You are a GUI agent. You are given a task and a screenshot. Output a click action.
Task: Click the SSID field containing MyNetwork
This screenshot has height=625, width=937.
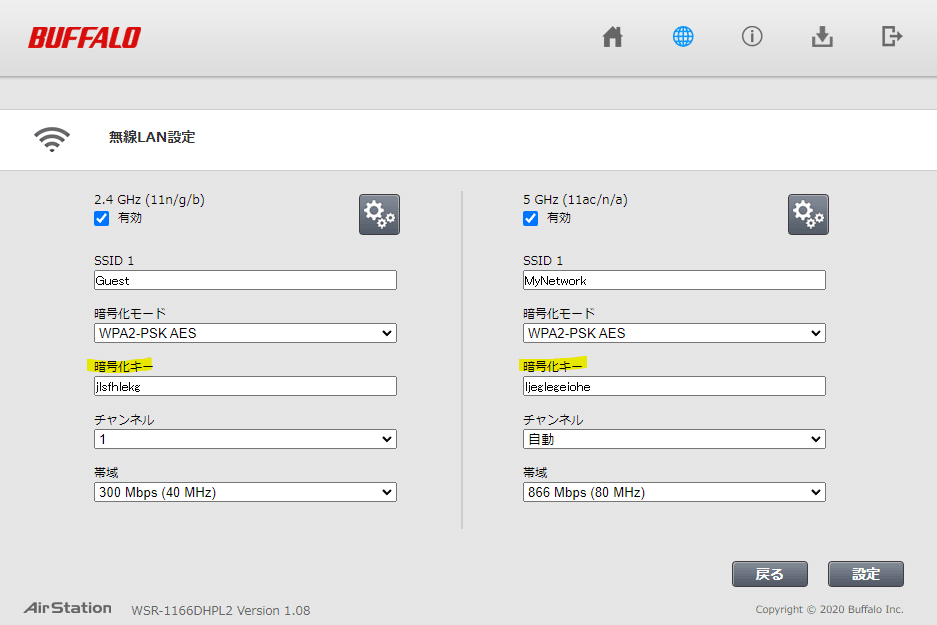point(674,280)
